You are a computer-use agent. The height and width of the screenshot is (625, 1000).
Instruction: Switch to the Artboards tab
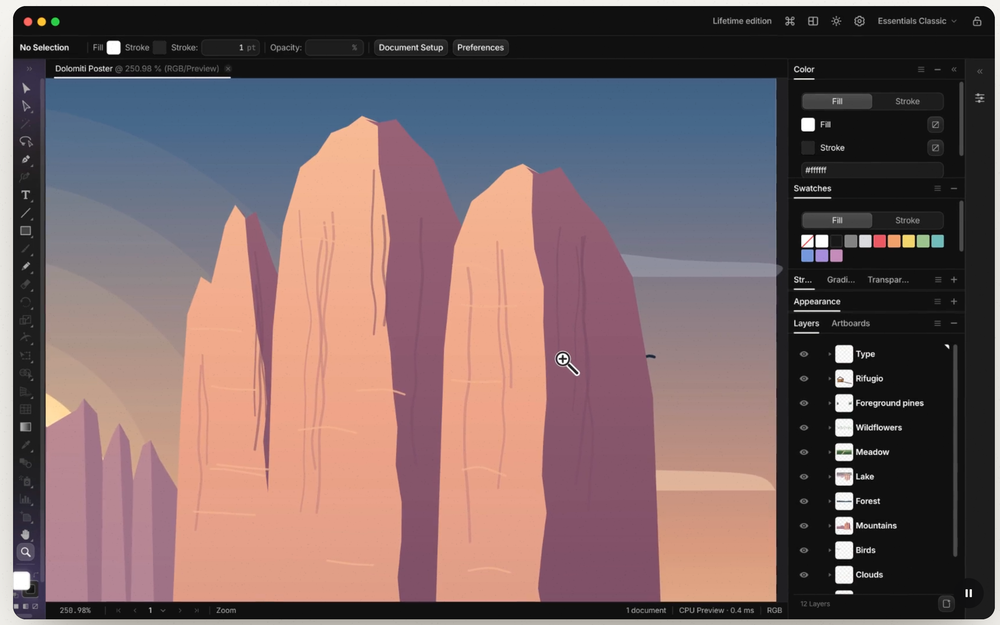(x=850, y=323)
